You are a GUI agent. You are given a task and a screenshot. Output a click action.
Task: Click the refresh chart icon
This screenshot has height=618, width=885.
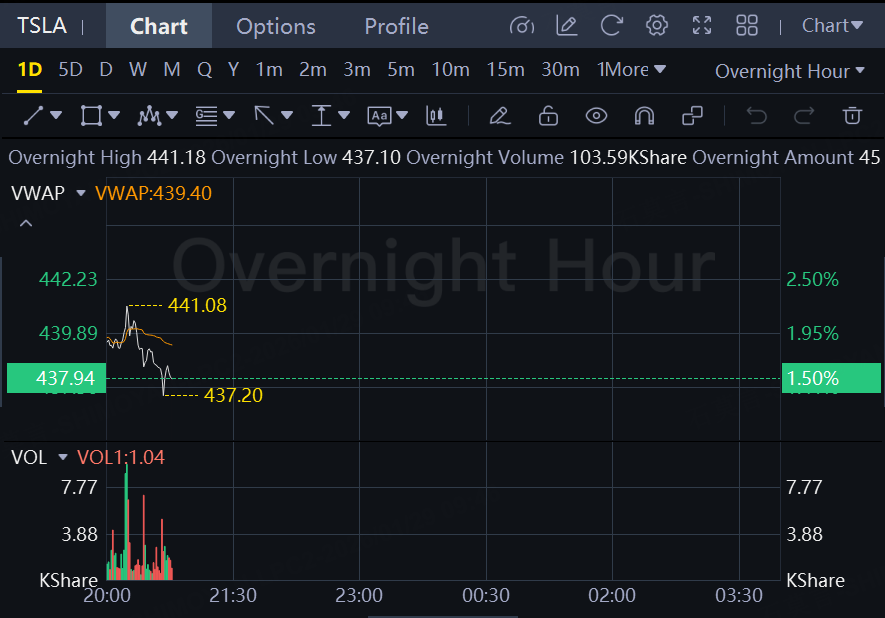click(x=611, y=26)
